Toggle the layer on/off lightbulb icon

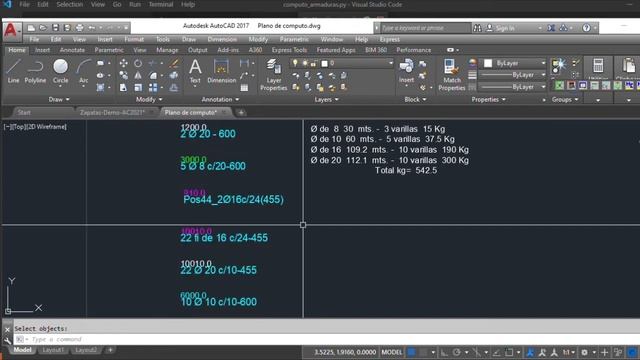click(295, 63)
